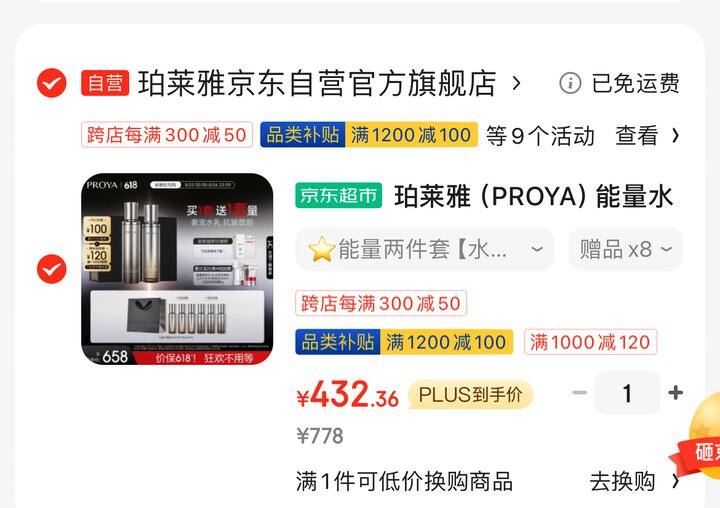Expand the 赠品 x8 gift dropdown
720x508 pixels.
point(626,249)
